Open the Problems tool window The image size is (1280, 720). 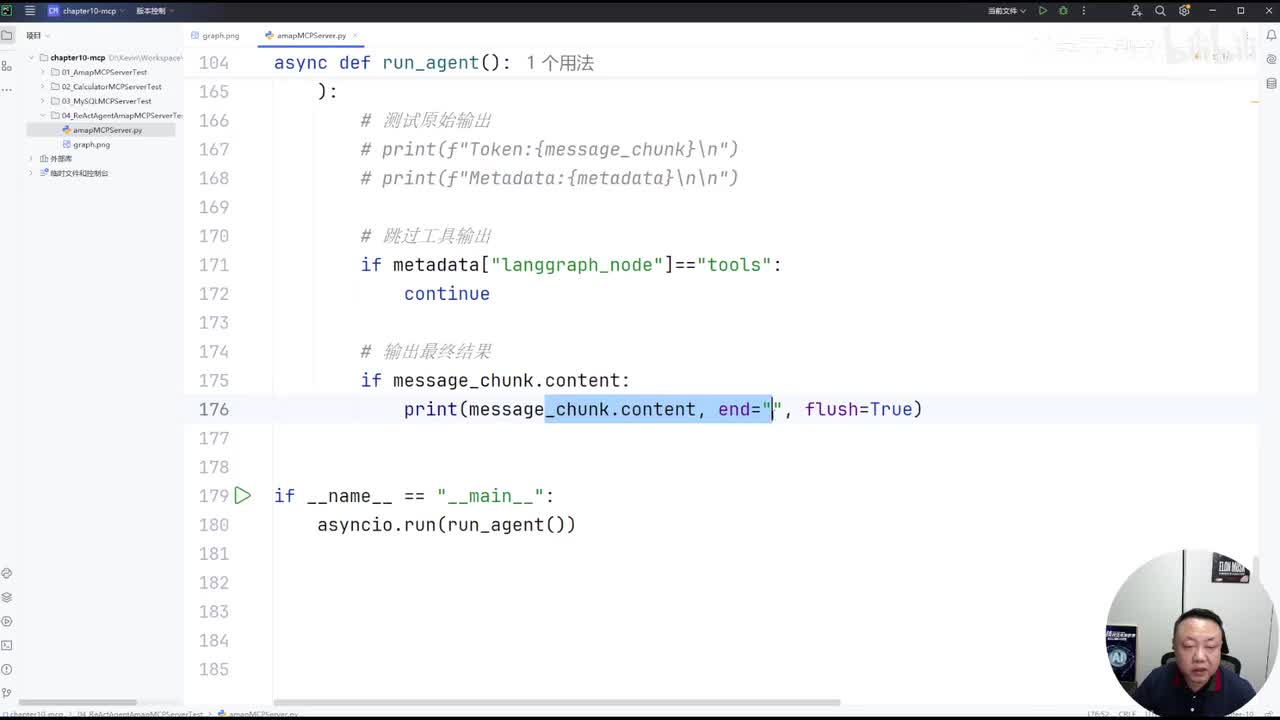[7, 670]
